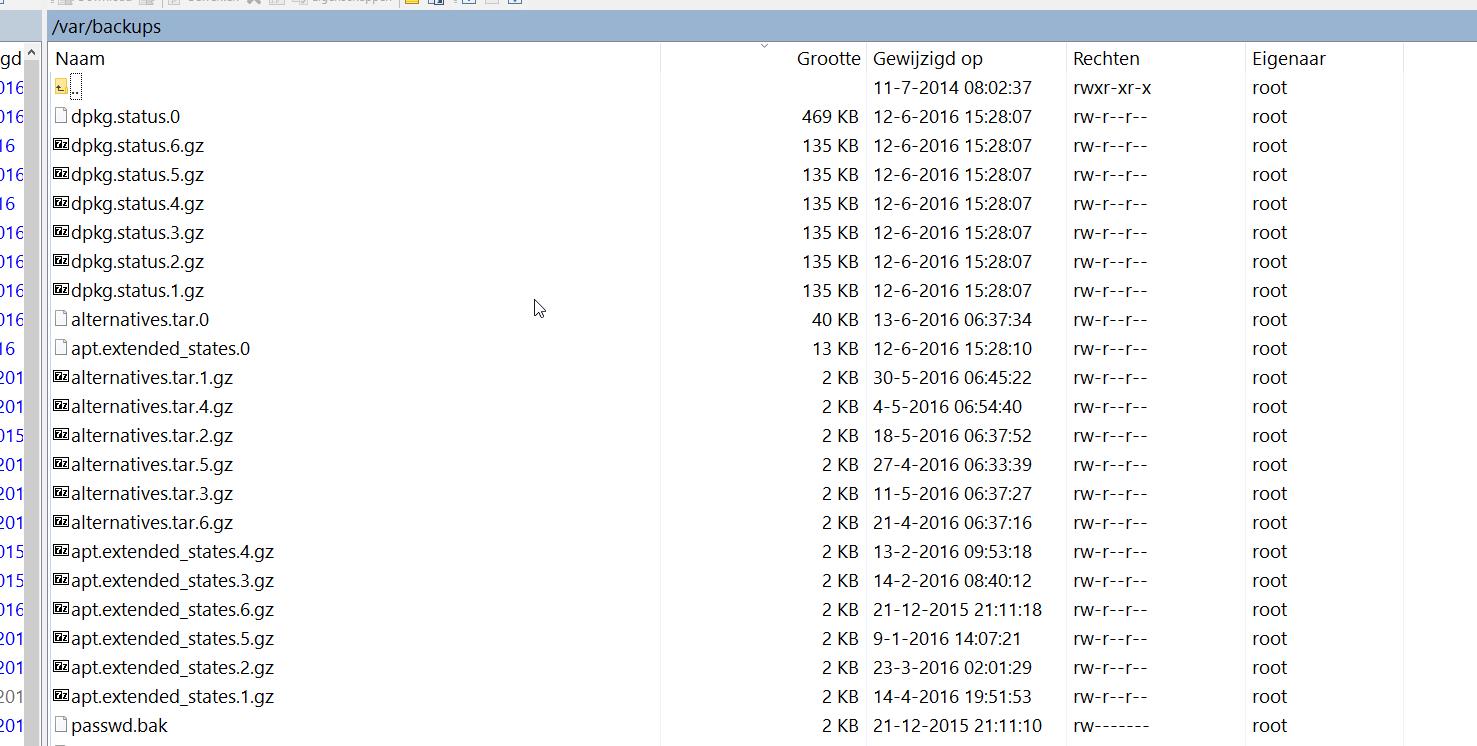This screenshot has width=1477, height=746.
Task: Open the parent directory folder icon
Action: (x=61, y=87)
